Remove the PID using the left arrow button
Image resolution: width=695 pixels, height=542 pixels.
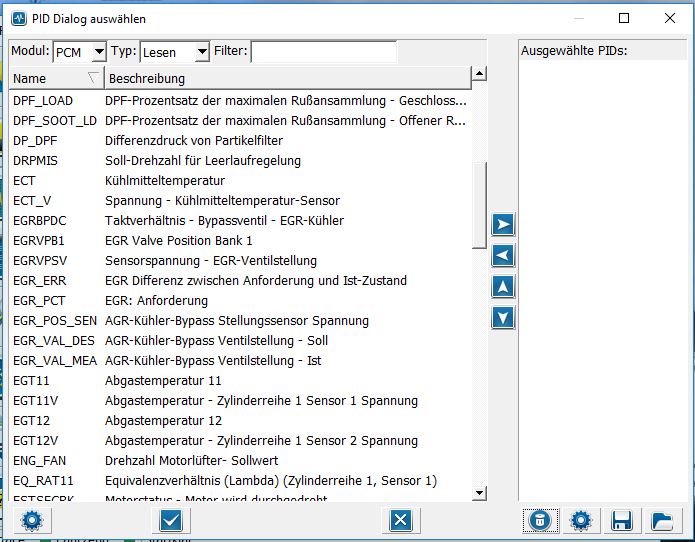pyautogui.click(x=504, y=255)
